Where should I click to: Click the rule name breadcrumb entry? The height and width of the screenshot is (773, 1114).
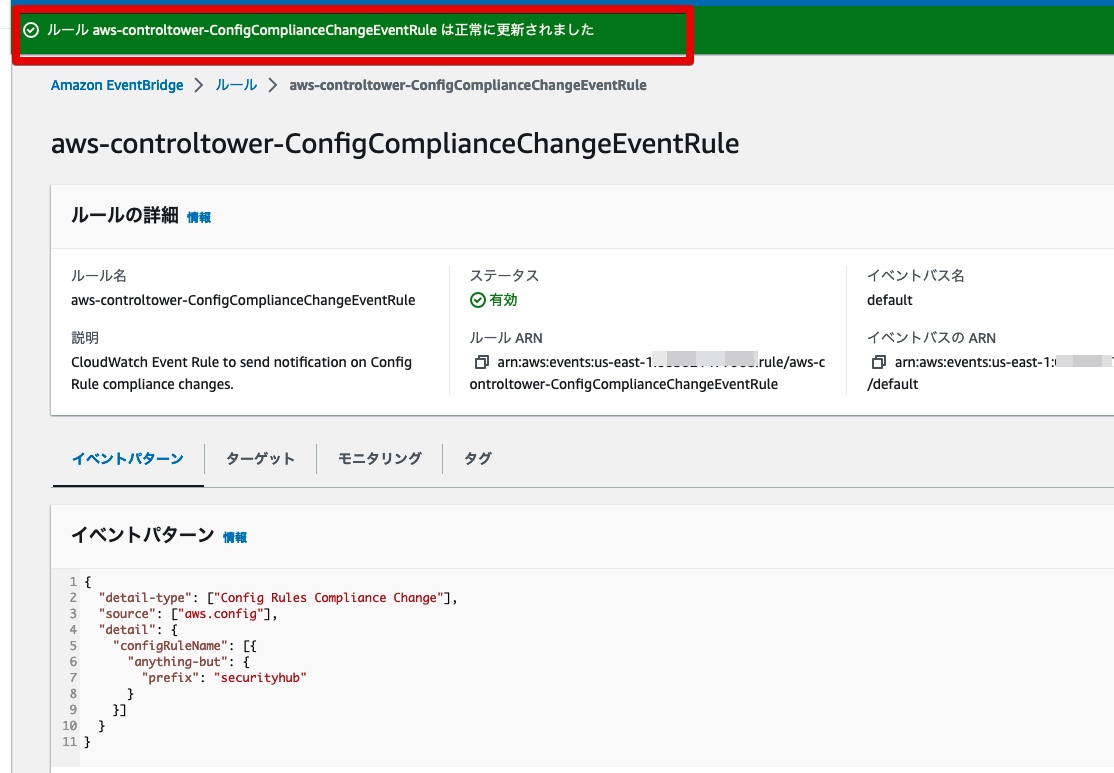click(x=466, y=85)
